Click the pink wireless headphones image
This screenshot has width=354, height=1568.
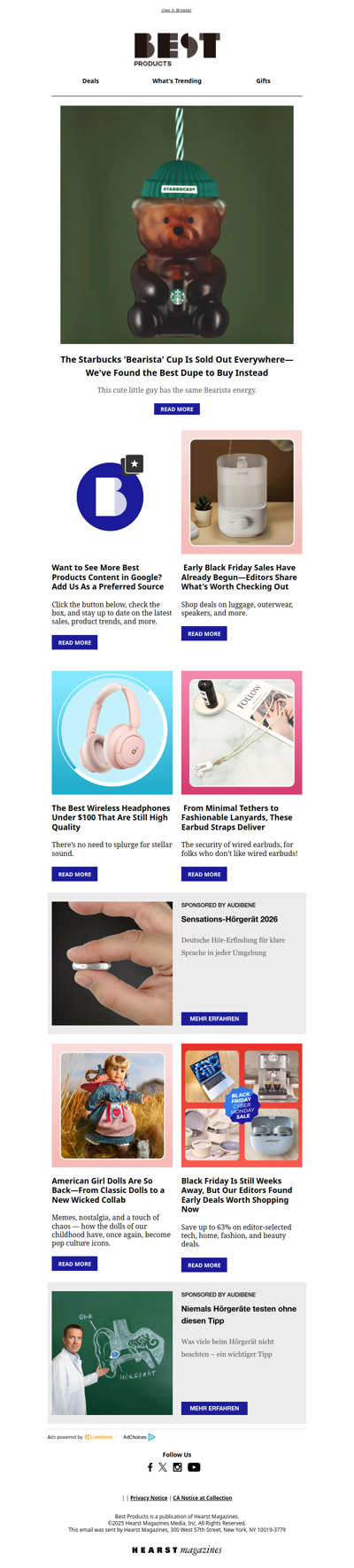click(112, 732)
